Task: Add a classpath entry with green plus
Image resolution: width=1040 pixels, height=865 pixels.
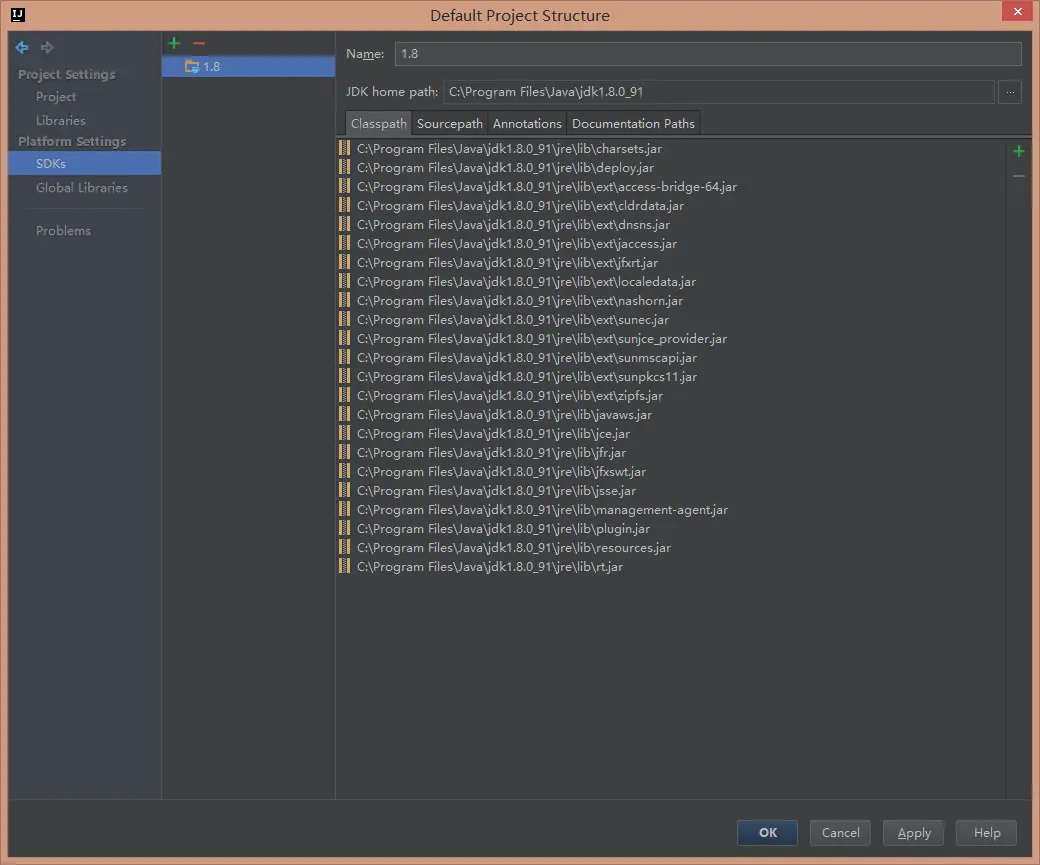Action: tap(1019, 151)
